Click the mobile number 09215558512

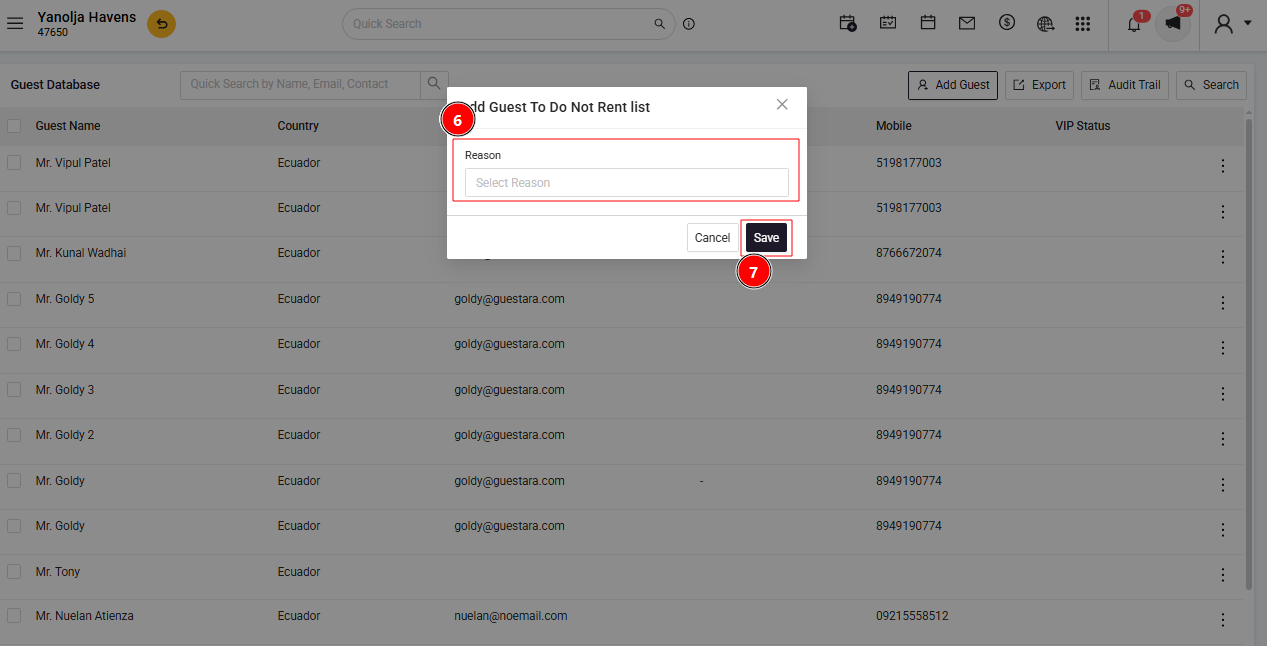tap(912, 616)
